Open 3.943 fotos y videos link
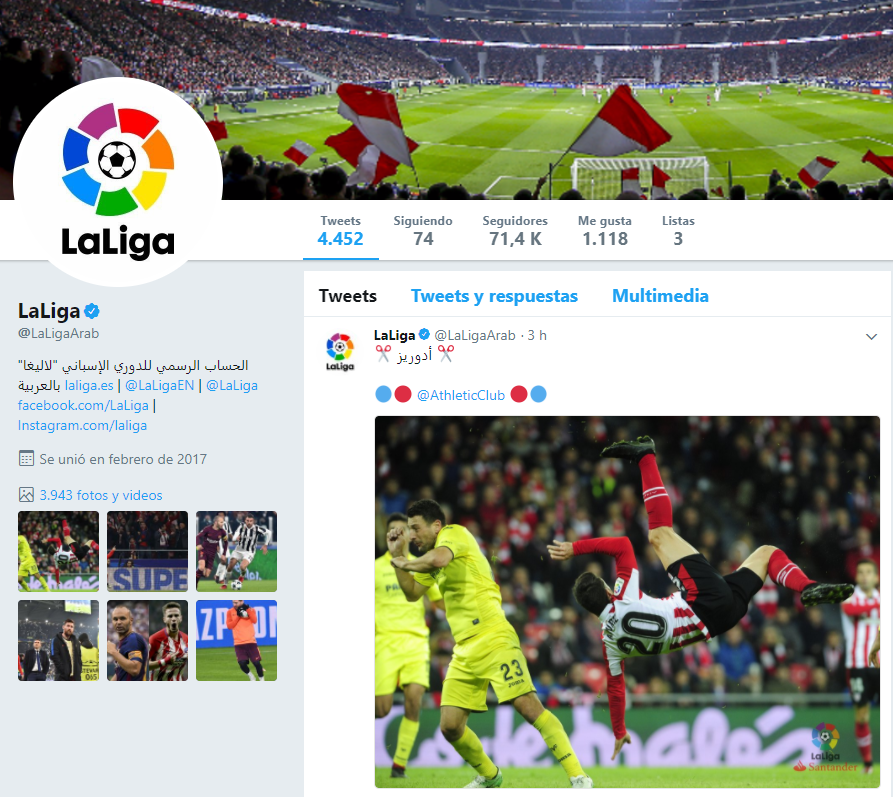 pos(101,495)
